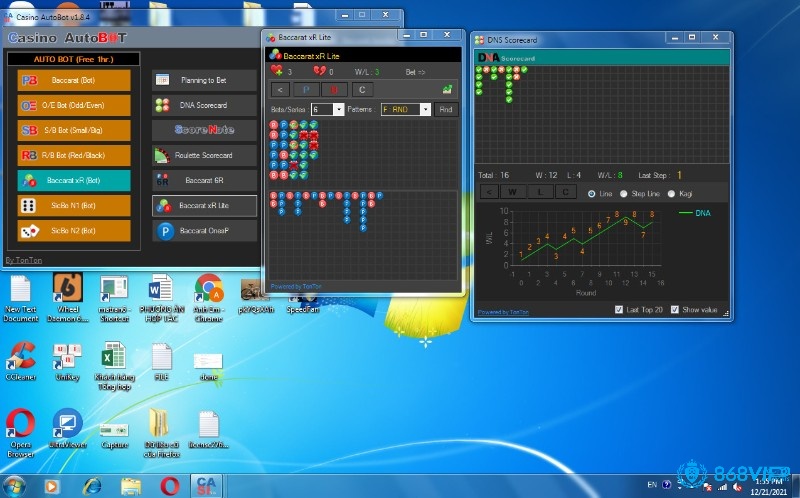Click the green chart icon in Baccarat xR Lite
The image size is (800, 498).
pos(447,90)
